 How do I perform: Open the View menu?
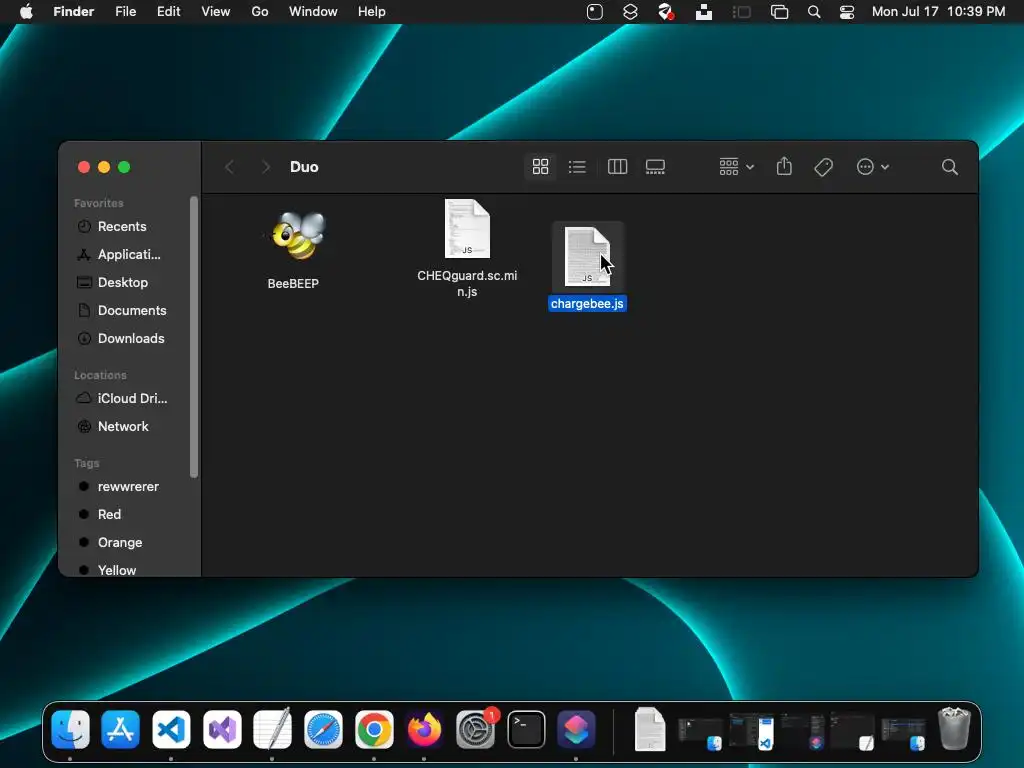pyautogui.click(x=216, y=12)
